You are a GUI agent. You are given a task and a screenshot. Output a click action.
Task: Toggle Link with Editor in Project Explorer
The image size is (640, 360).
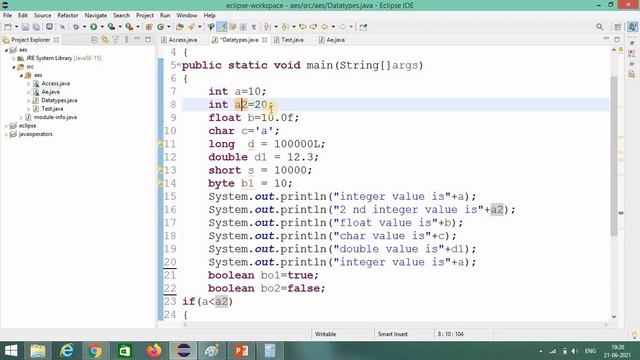(105, 40)
